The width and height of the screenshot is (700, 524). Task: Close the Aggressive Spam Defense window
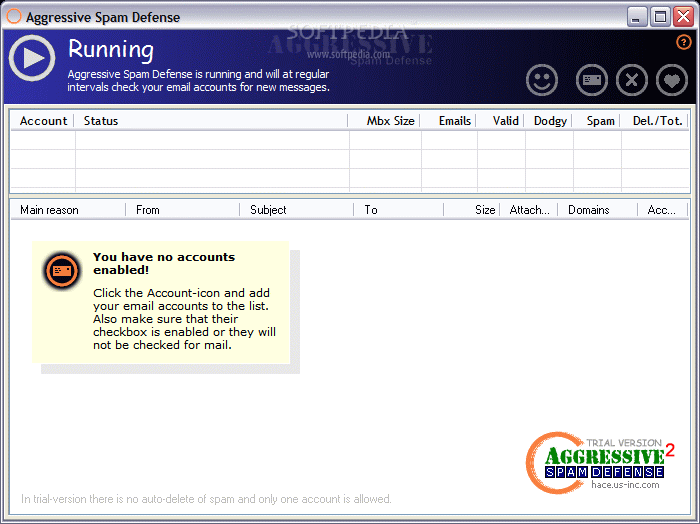pyautogui.click(x=683, y=17)
